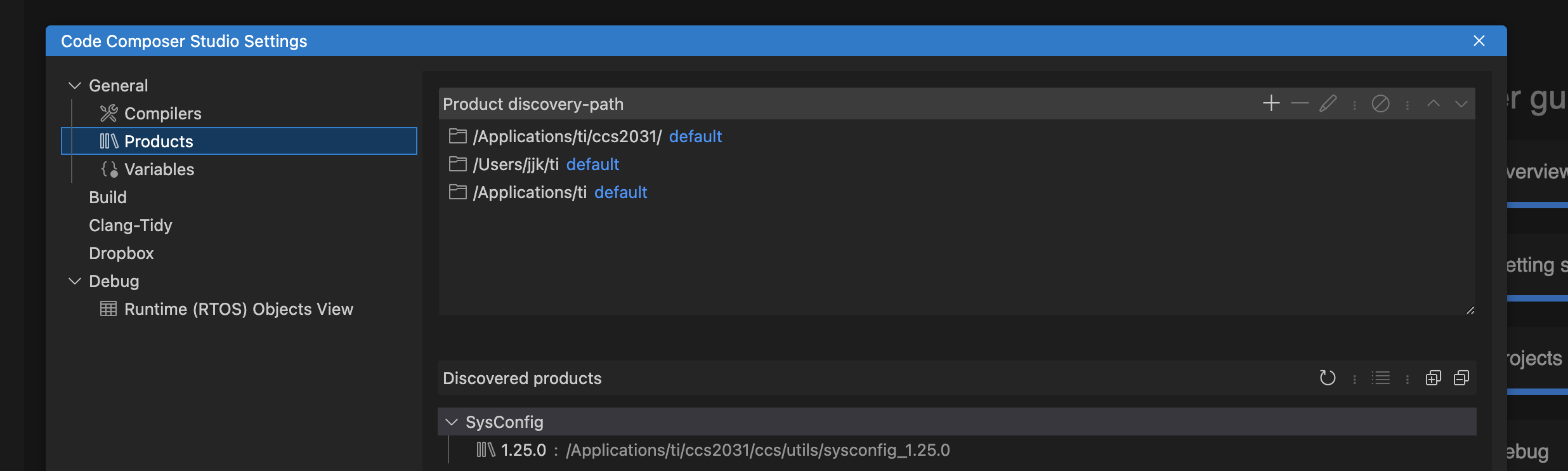This screenshot has height=471, width=1568.
Task: Collapse the General settings section
Action: pos(75,86)
